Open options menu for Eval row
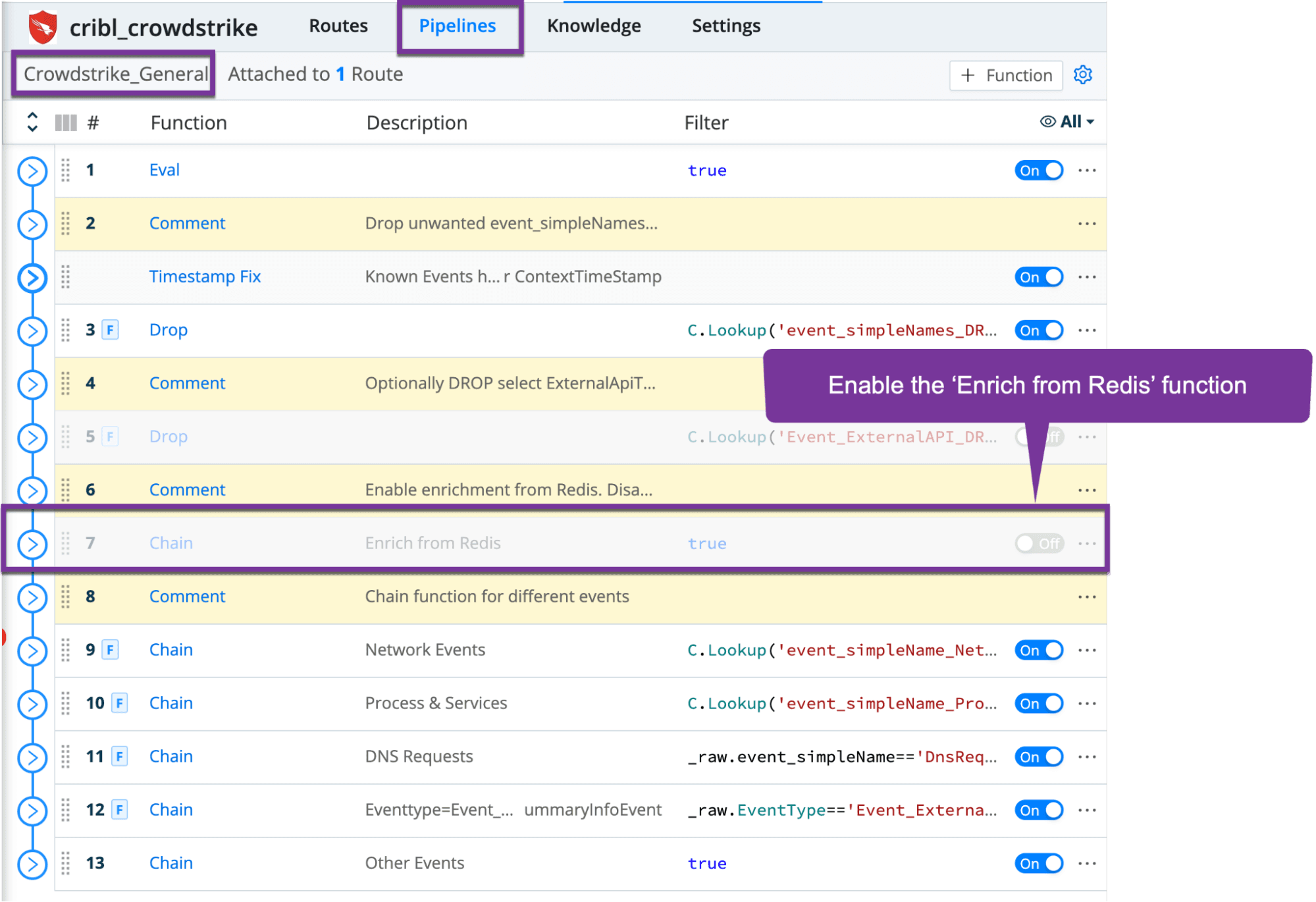 pyautogui.click(x=1087, y=171)
